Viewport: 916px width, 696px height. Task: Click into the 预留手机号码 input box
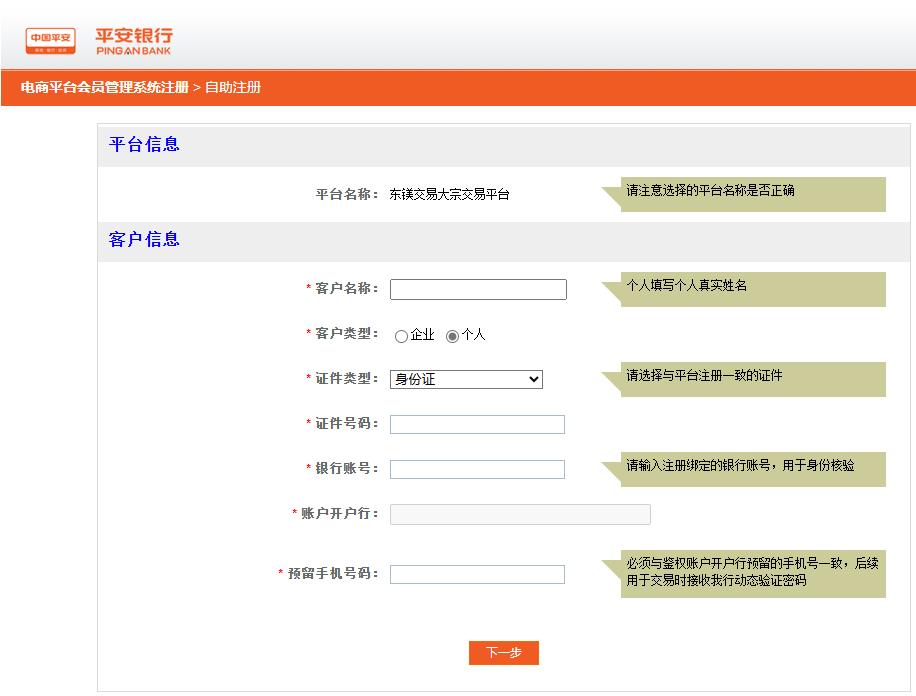coord(477,574)
